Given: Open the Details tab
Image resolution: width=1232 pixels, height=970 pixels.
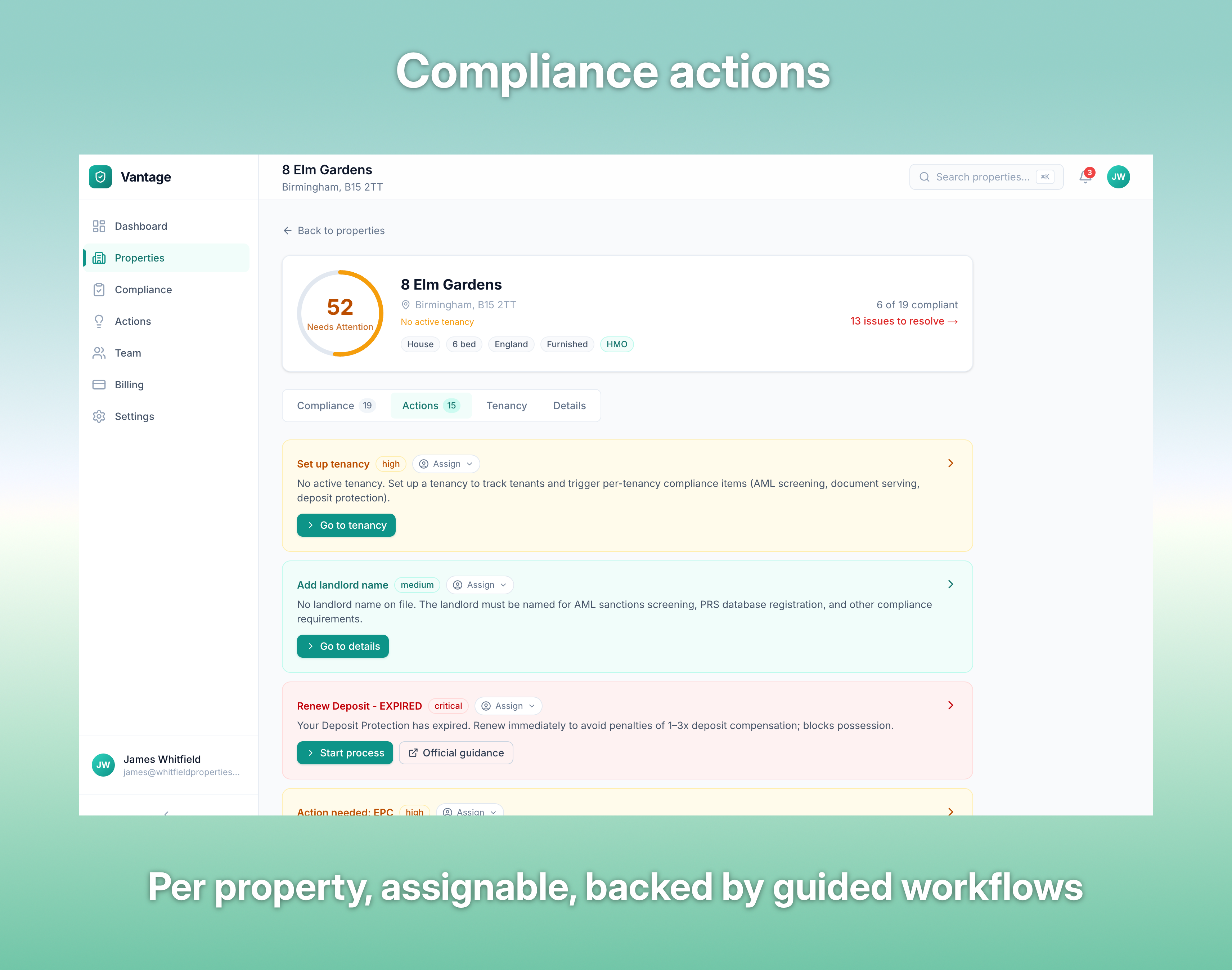Looking at the screenshot, I should pos(570,406).
